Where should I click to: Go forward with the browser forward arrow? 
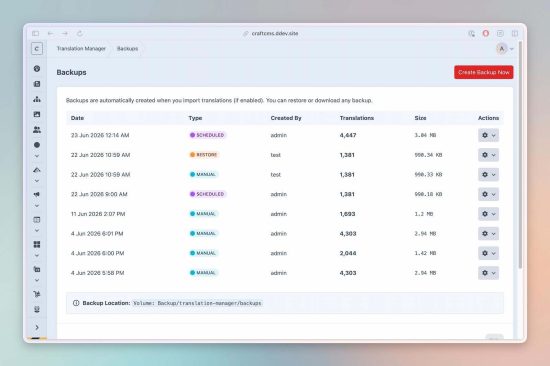click(x=65, y=33)
